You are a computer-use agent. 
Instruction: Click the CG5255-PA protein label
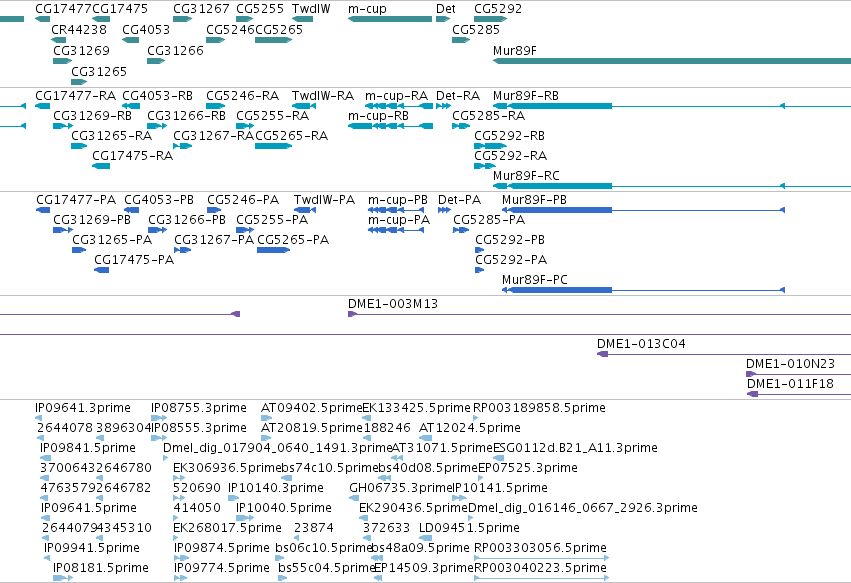click(272, 220)
